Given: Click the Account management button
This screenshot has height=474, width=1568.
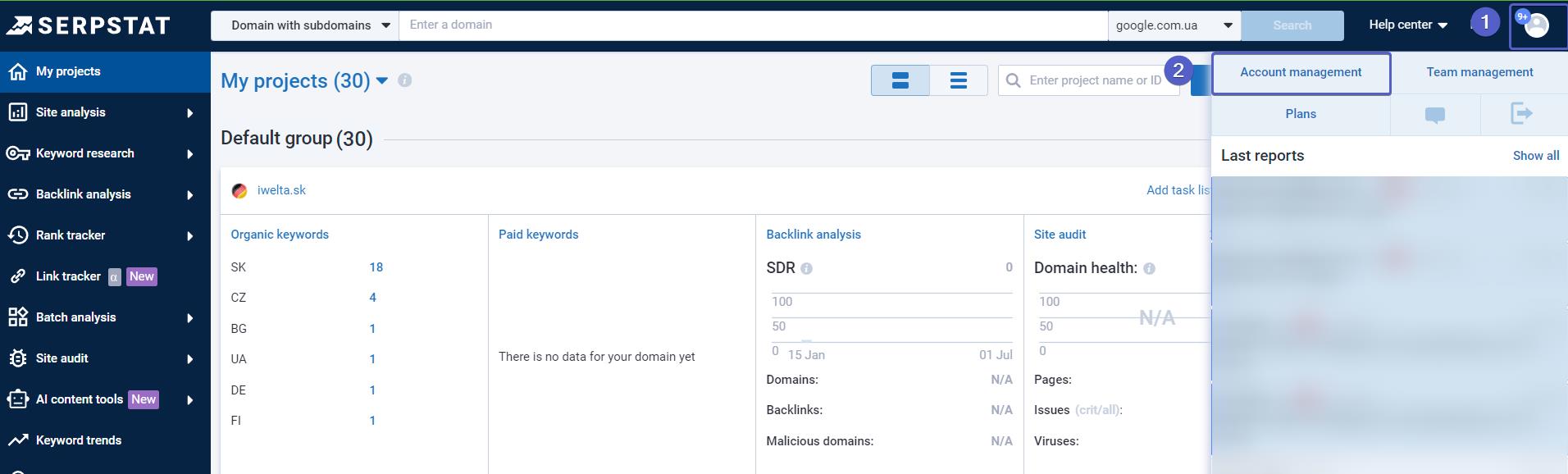Looking at the screenshot, I should pos(1301,73).
